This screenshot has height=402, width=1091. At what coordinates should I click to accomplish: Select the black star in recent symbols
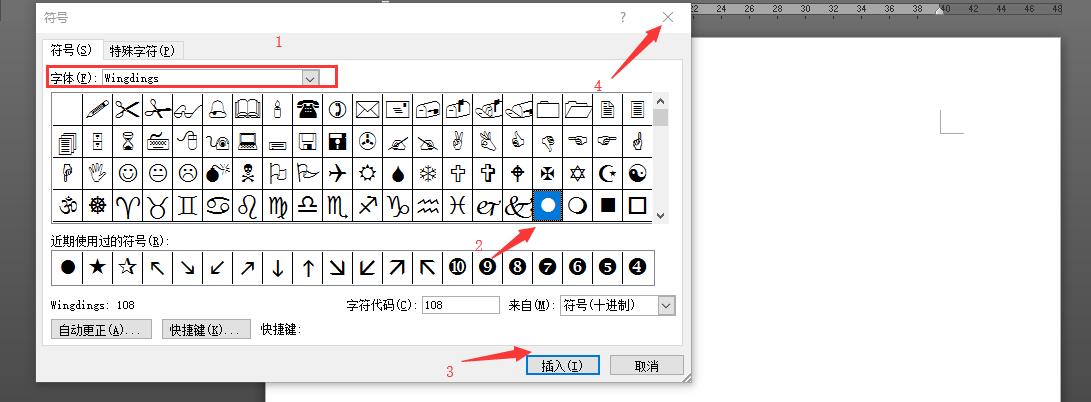[x=97, y=267]
